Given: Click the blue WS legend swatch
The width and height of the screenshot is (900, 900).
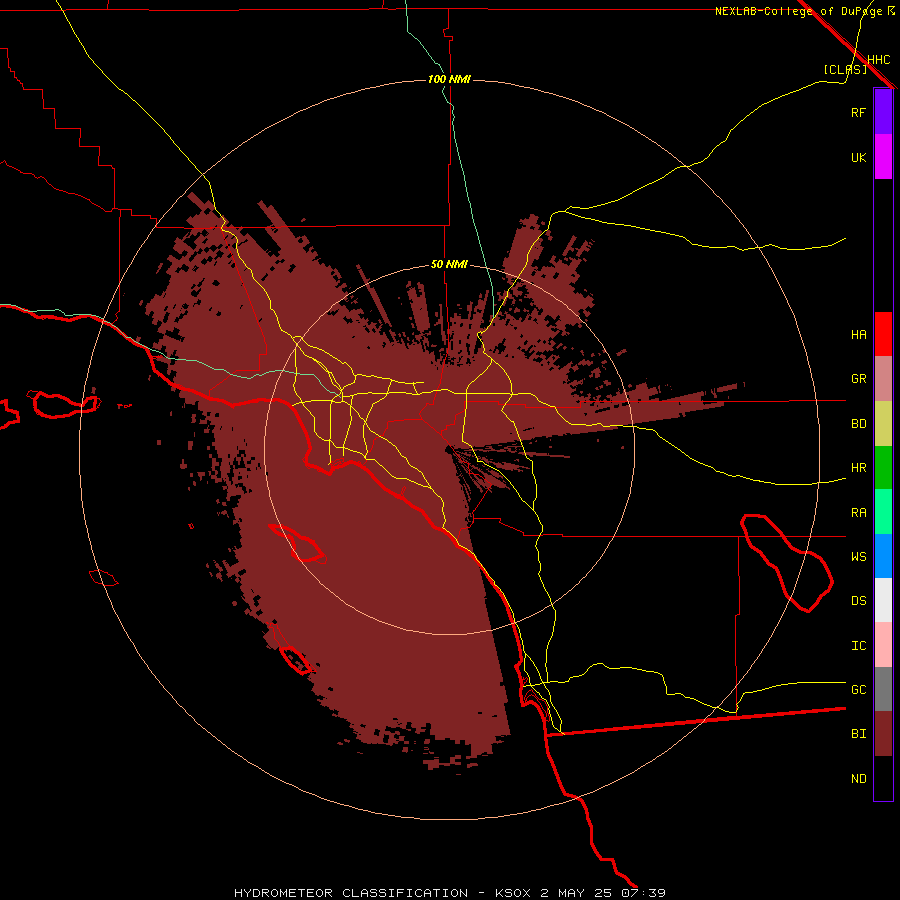Looking at the screenshot, I should pyautogui.click(x=883, y=556).
